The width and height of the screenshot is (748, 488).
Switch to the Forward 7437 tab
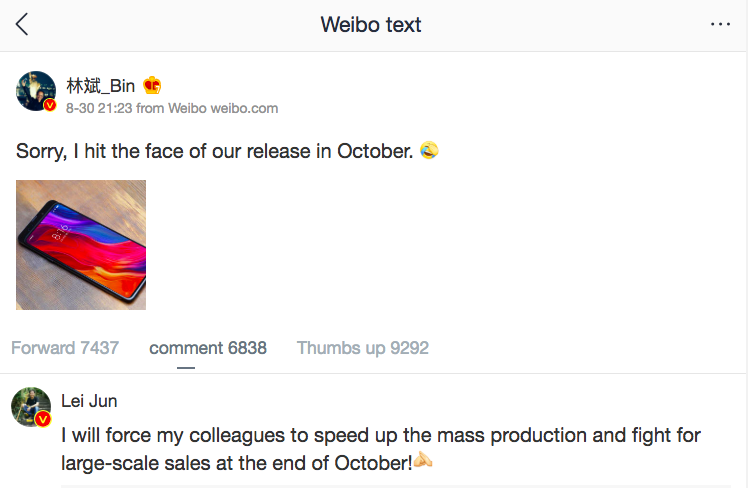pyautogui.click(x=65, y=348)
